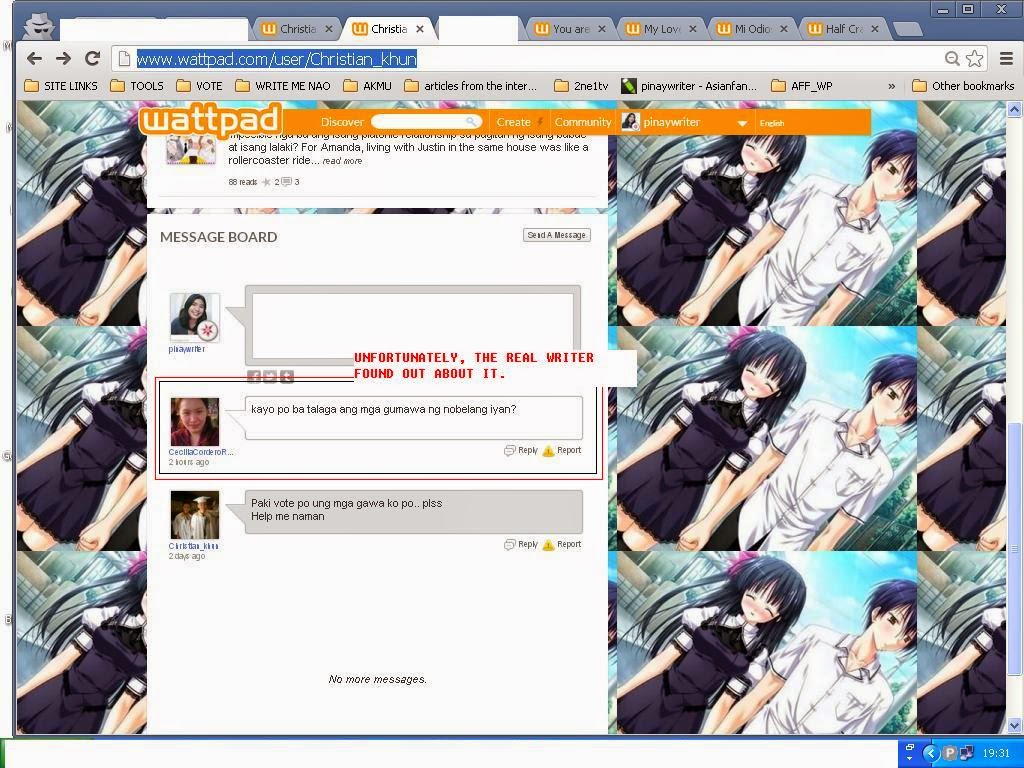
Task: Switch to the You are tab
Action: (570, 29)
